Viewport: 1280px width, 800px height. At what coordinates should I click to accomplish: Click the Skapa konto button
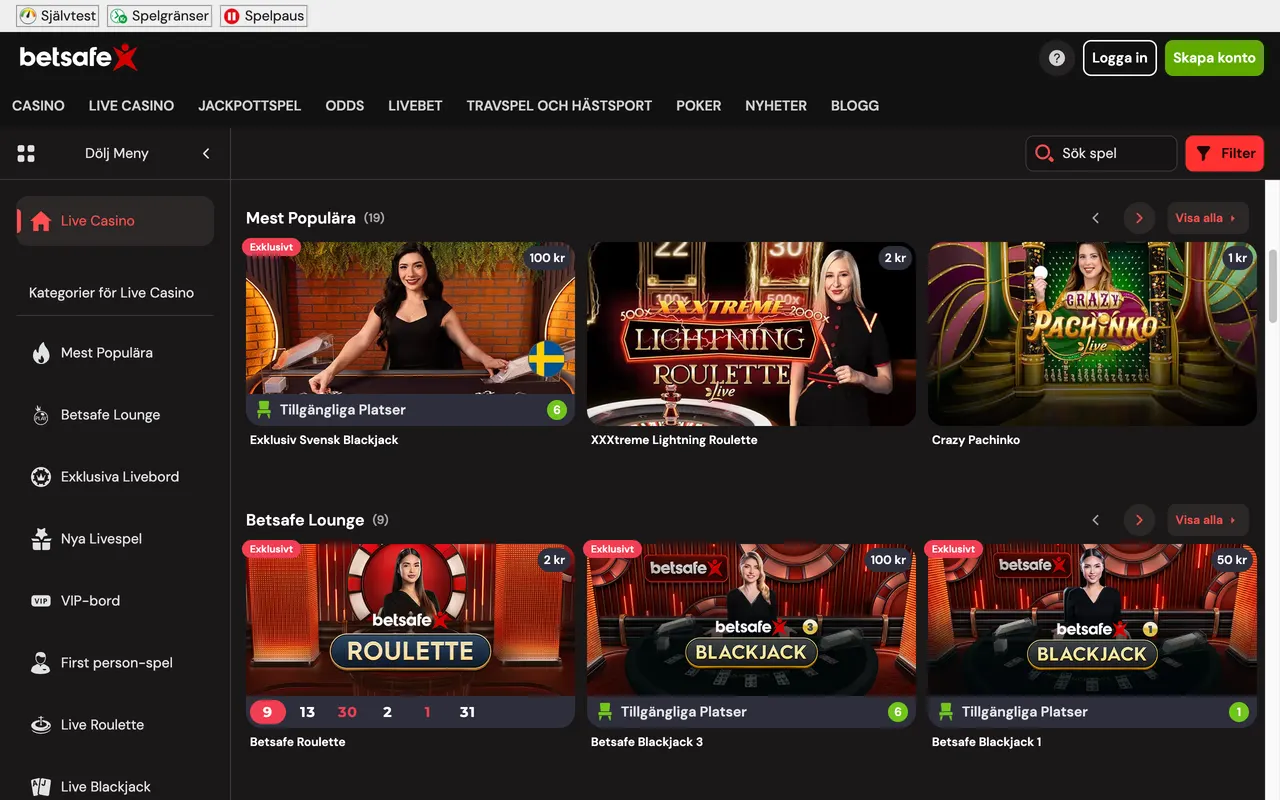pyautogui.click(x=1214, y=58)
